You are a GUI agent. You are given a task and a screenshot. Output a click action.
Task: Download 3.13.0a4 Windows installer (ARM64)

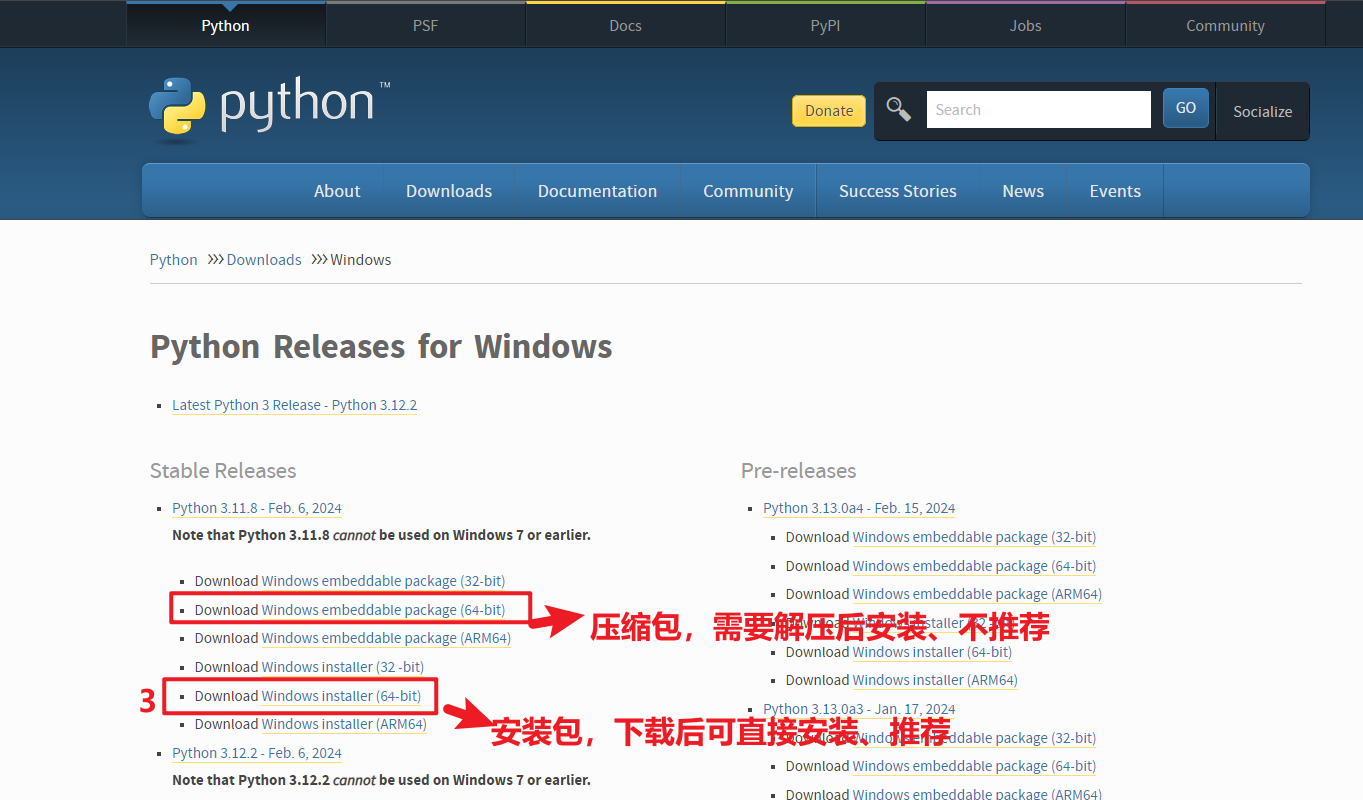coord(935,680)
